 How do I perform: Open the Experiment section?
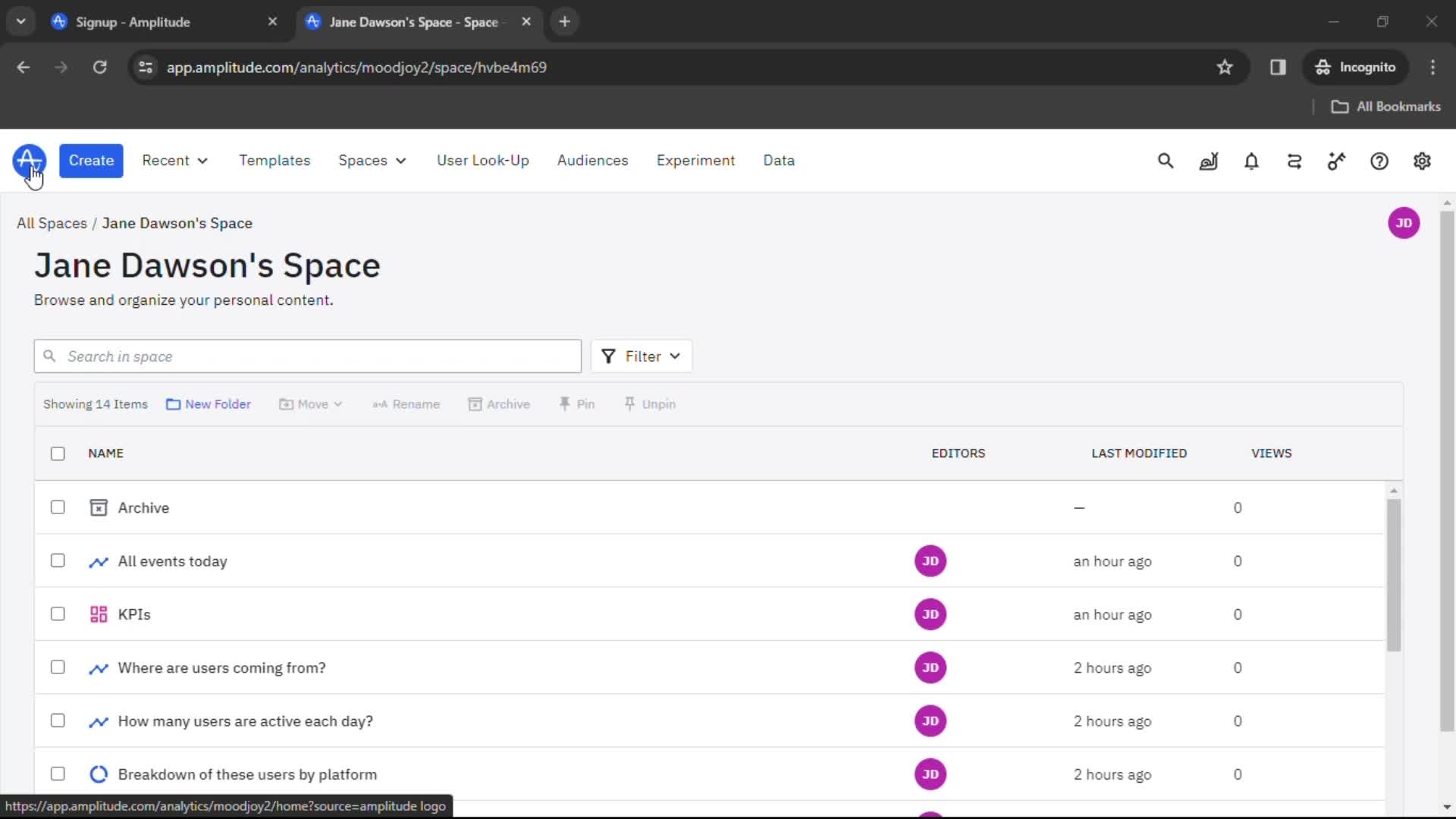tap(695, 161)
